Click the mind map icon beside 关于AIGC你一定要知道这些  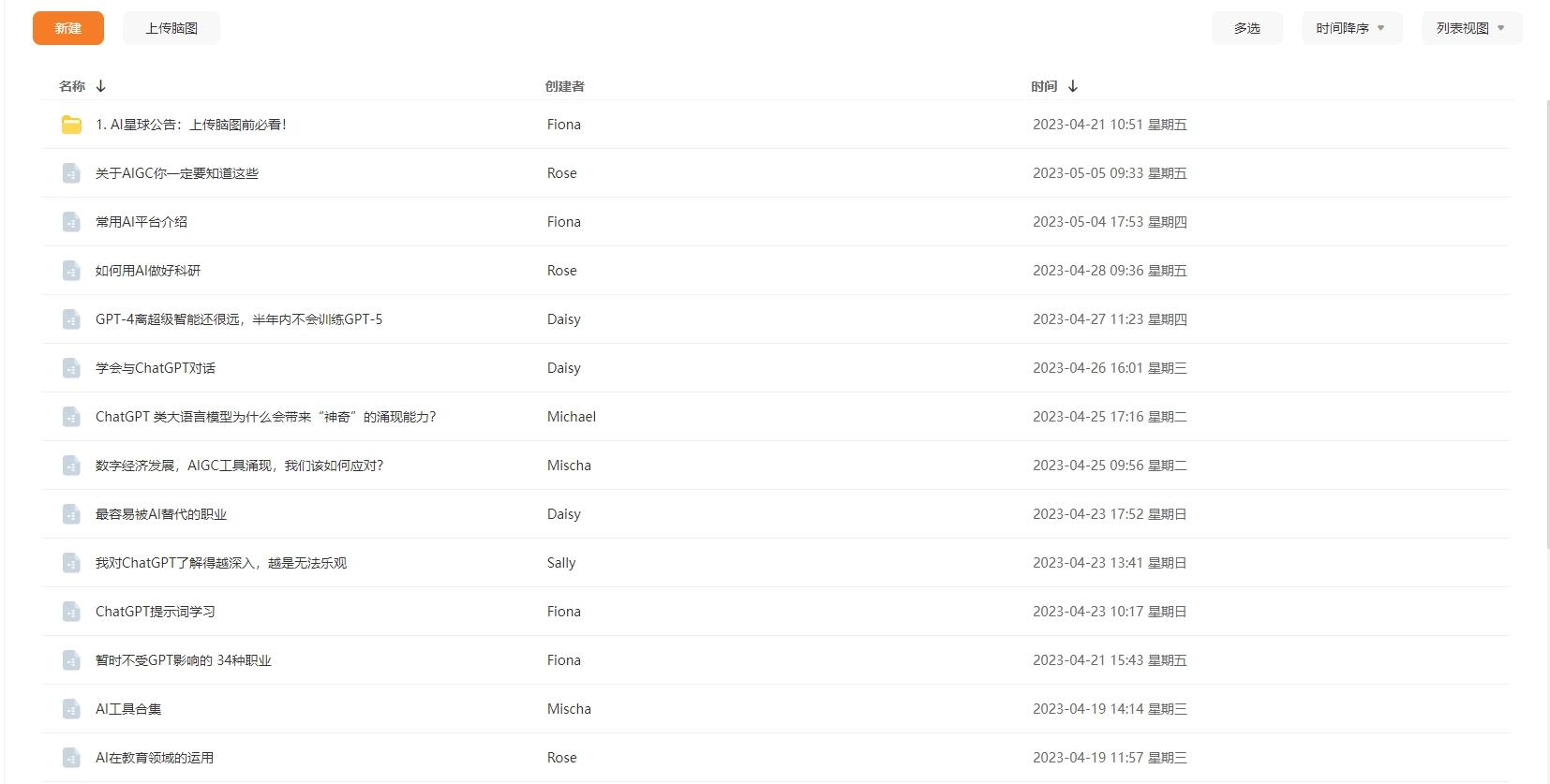(x=71, y=173)
